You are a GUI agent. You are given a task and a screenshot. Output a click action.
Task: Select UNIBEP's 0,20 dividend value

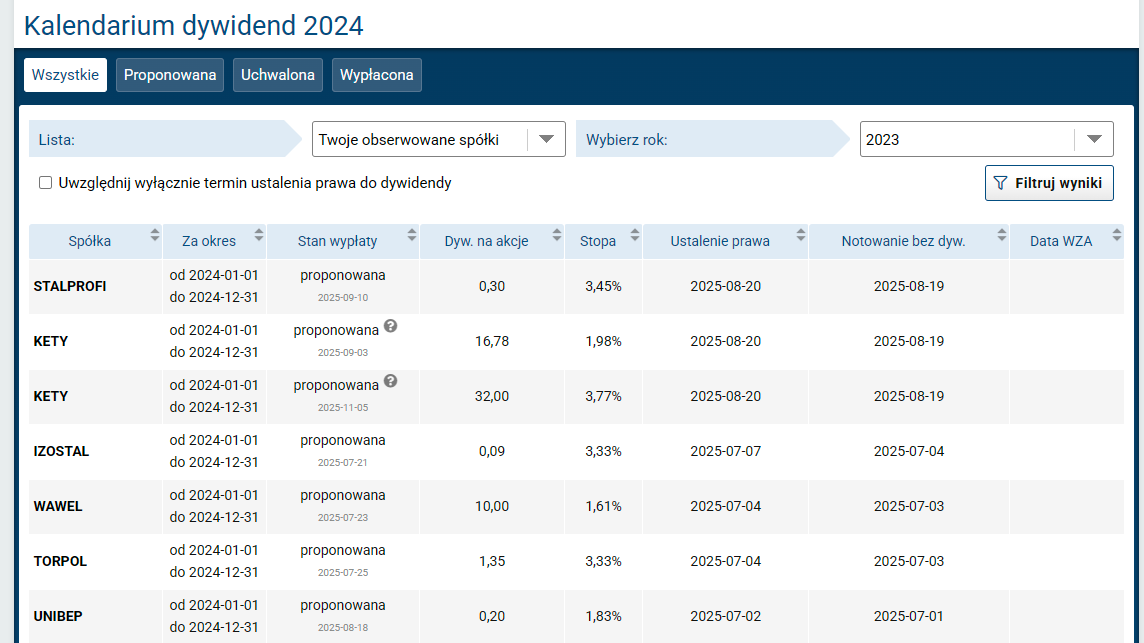(x=492, y=616)
